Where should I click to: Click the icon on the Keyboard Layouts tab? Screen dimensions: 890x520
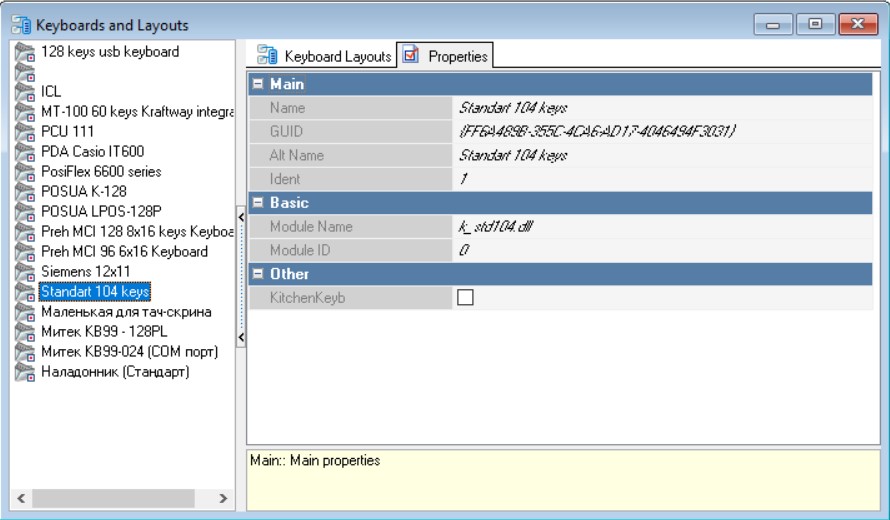(x=267, y=56)
